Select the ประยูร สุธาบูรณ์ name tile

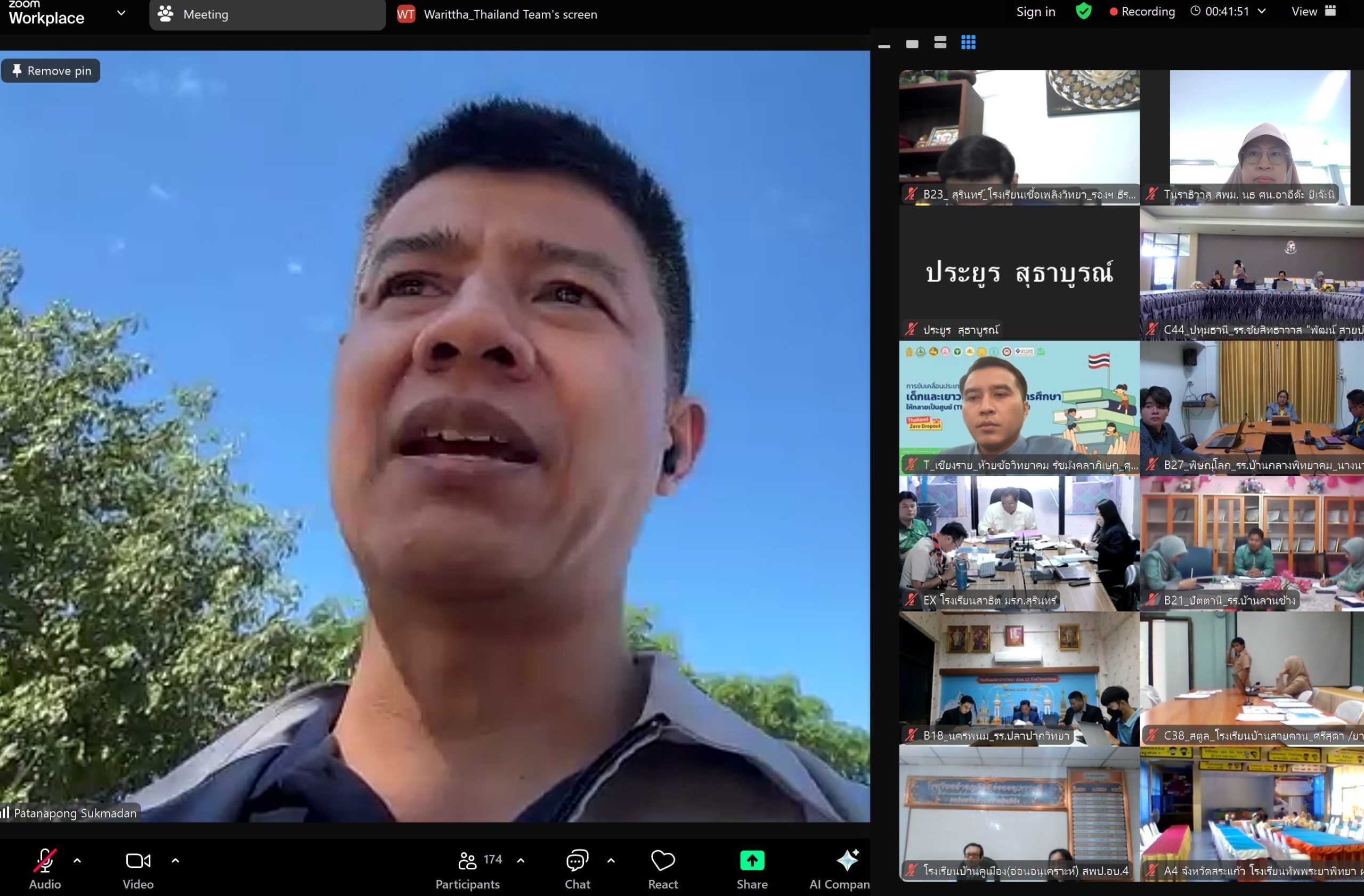pos(1019,273)
